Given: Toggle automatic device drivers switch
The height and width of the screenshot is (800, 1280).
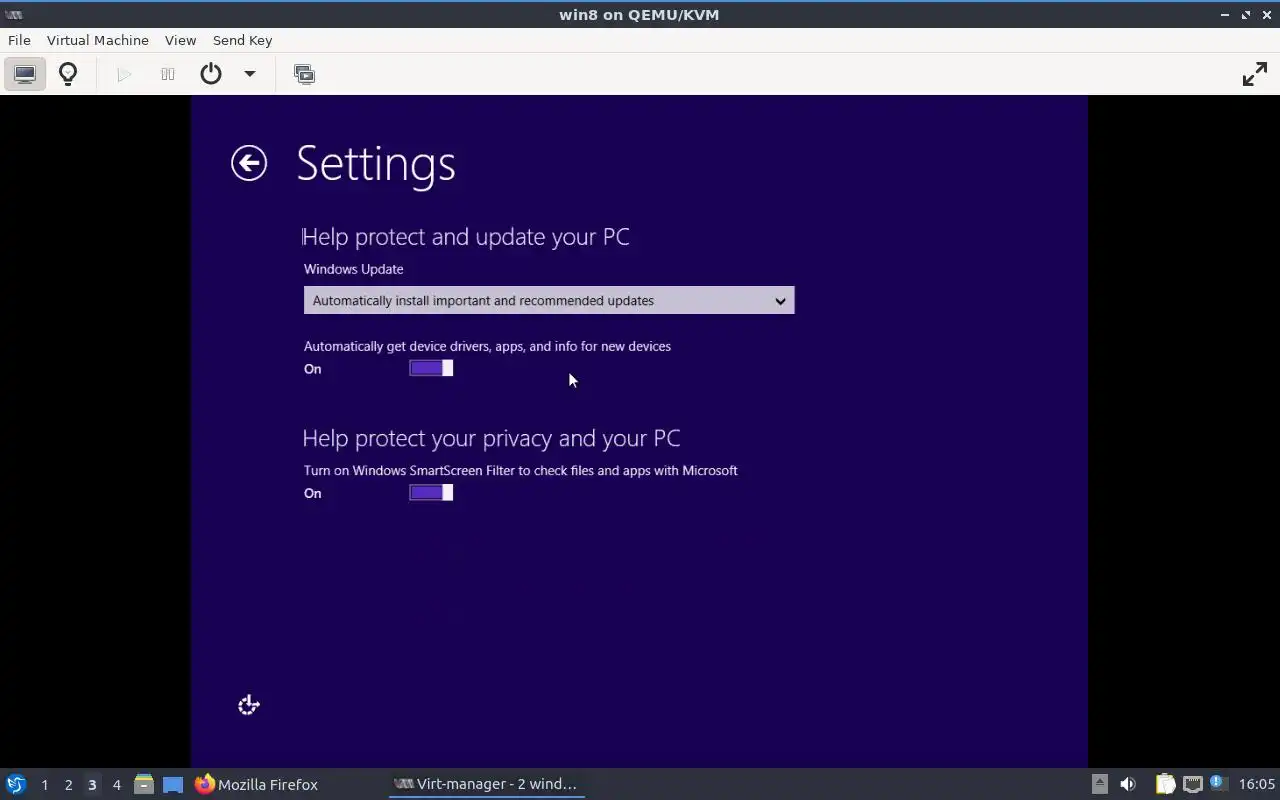Looking at the screenshot, I should pos(431,368).
